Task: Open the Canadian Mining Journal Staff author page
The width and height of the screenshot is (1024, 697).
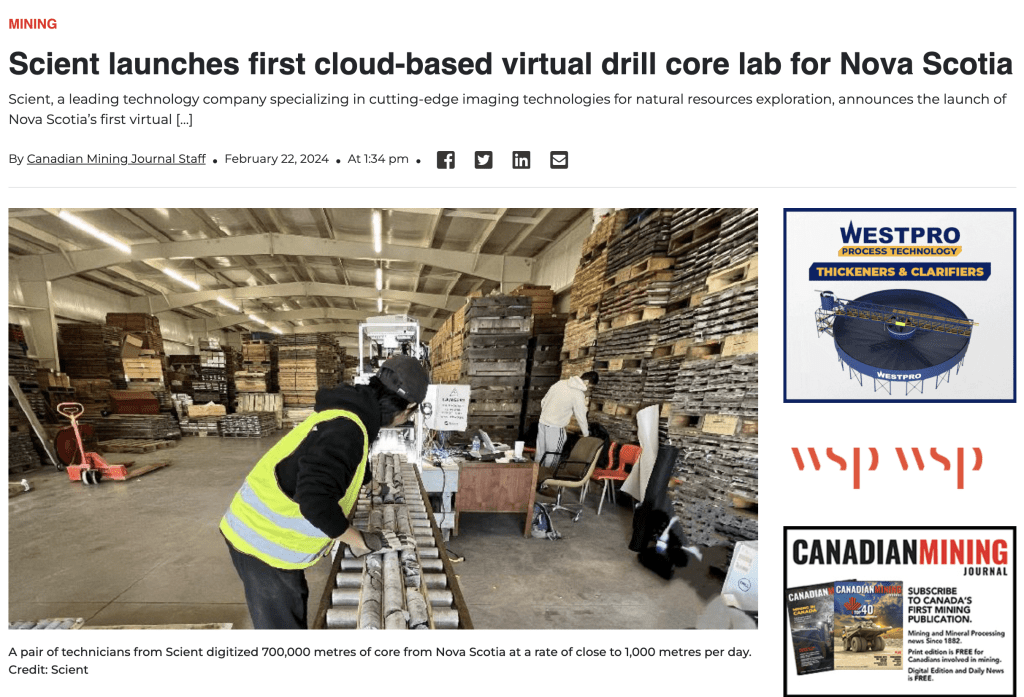Action: click(x=116, y=159)
